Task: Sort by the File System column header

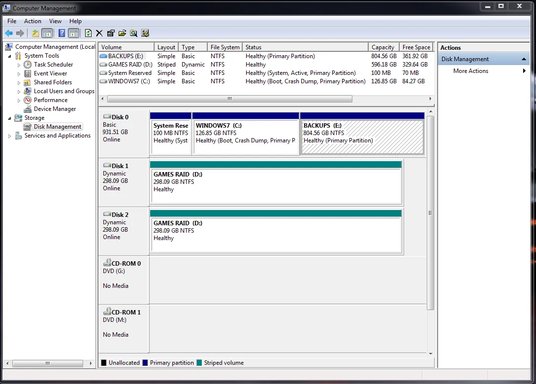Action: [x=225, y=47]
